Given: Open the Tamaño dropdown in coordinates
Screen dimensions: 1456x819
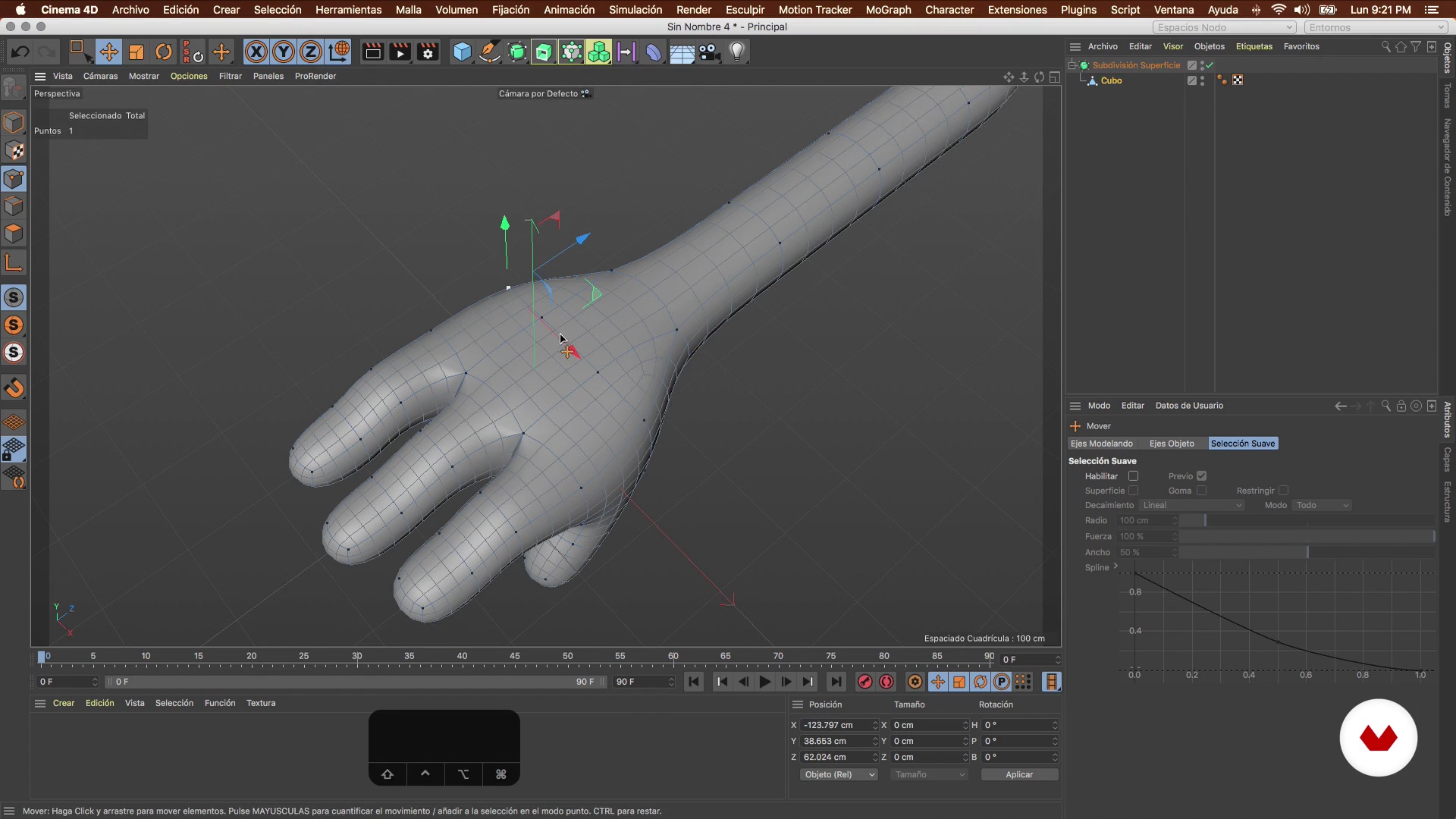Looking at the screenshot, I should point(930,775).
